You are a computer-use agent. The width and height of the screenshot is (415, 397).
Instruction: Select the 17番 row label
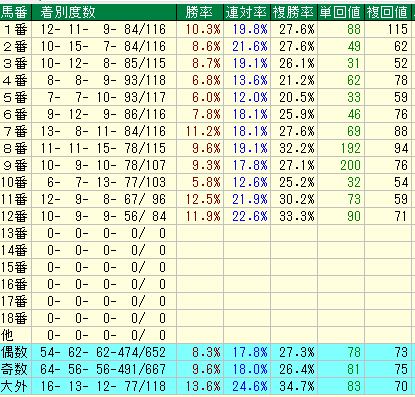(15, 302)
